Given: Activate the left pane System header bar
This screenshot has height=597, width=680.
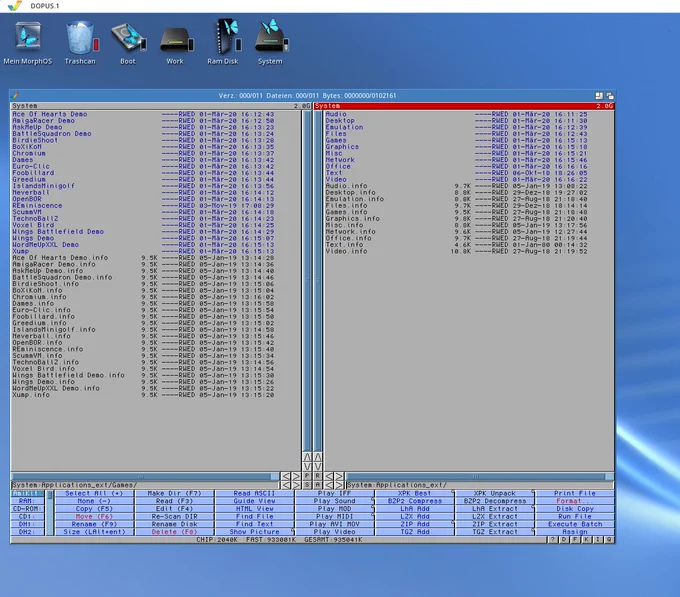Looking at the screenshot, I should tap(161, 106).
